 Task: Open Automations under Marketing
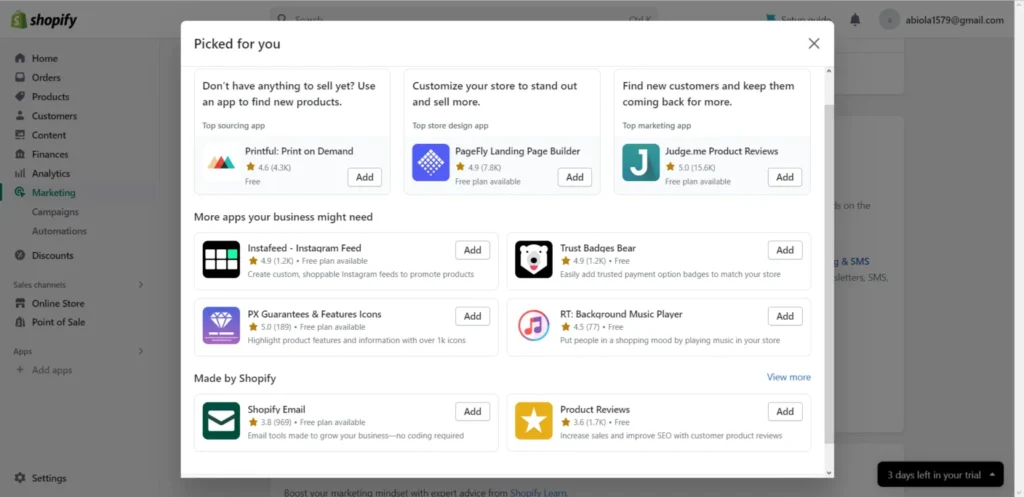(59, 231)
